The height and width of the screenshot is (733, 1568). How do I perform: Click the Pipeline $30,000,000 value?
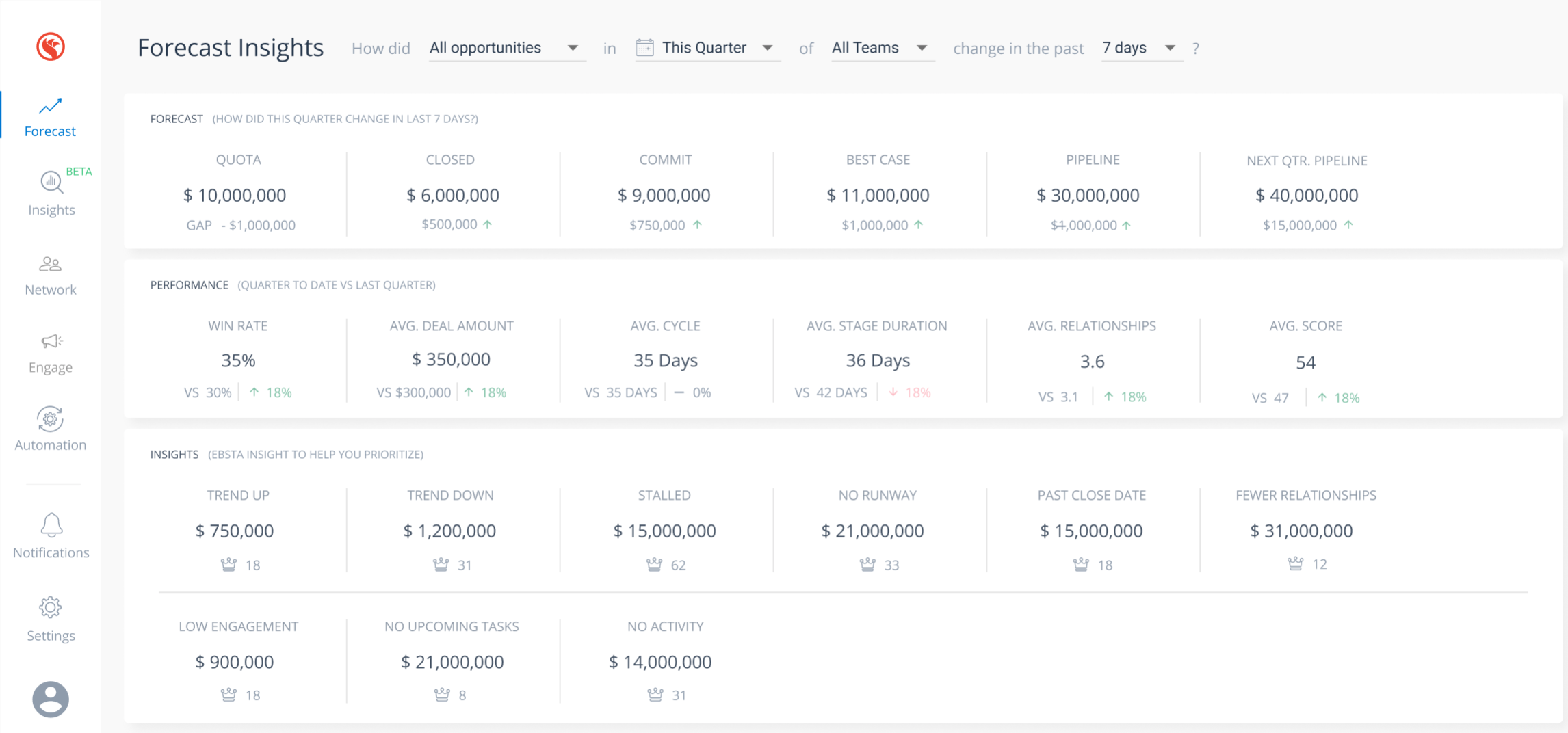1088,196
